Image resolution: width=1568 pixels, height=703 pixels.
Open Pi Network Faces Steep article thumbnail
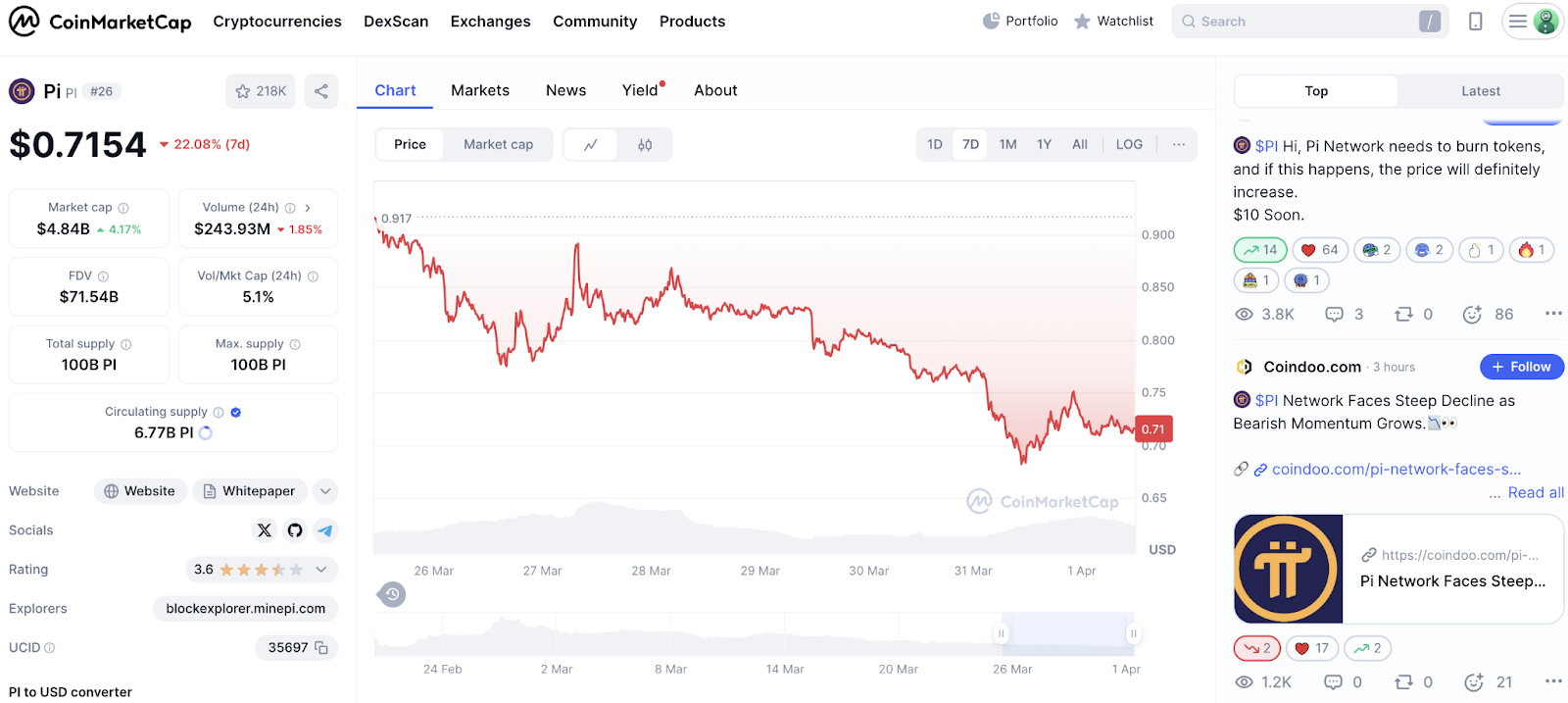tap(1288, 569)
